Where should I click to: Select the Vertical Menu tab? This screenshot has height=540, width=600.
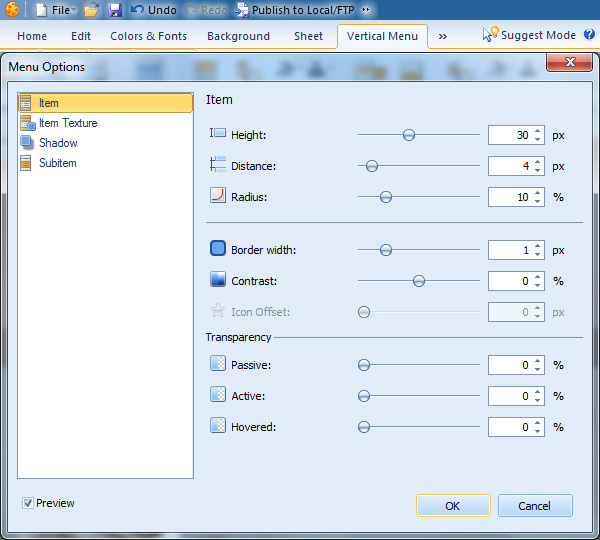pos(382,36)
